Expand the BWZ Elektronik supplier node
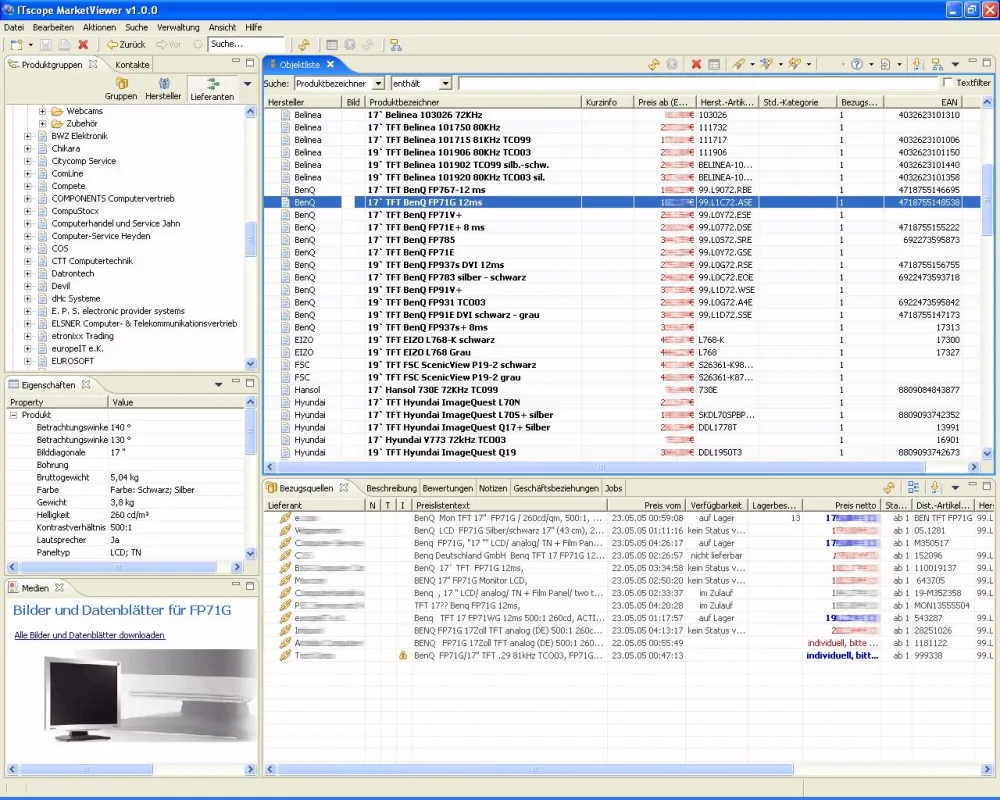Screen dimensions: 1000x800 click(x=27, y=136)
